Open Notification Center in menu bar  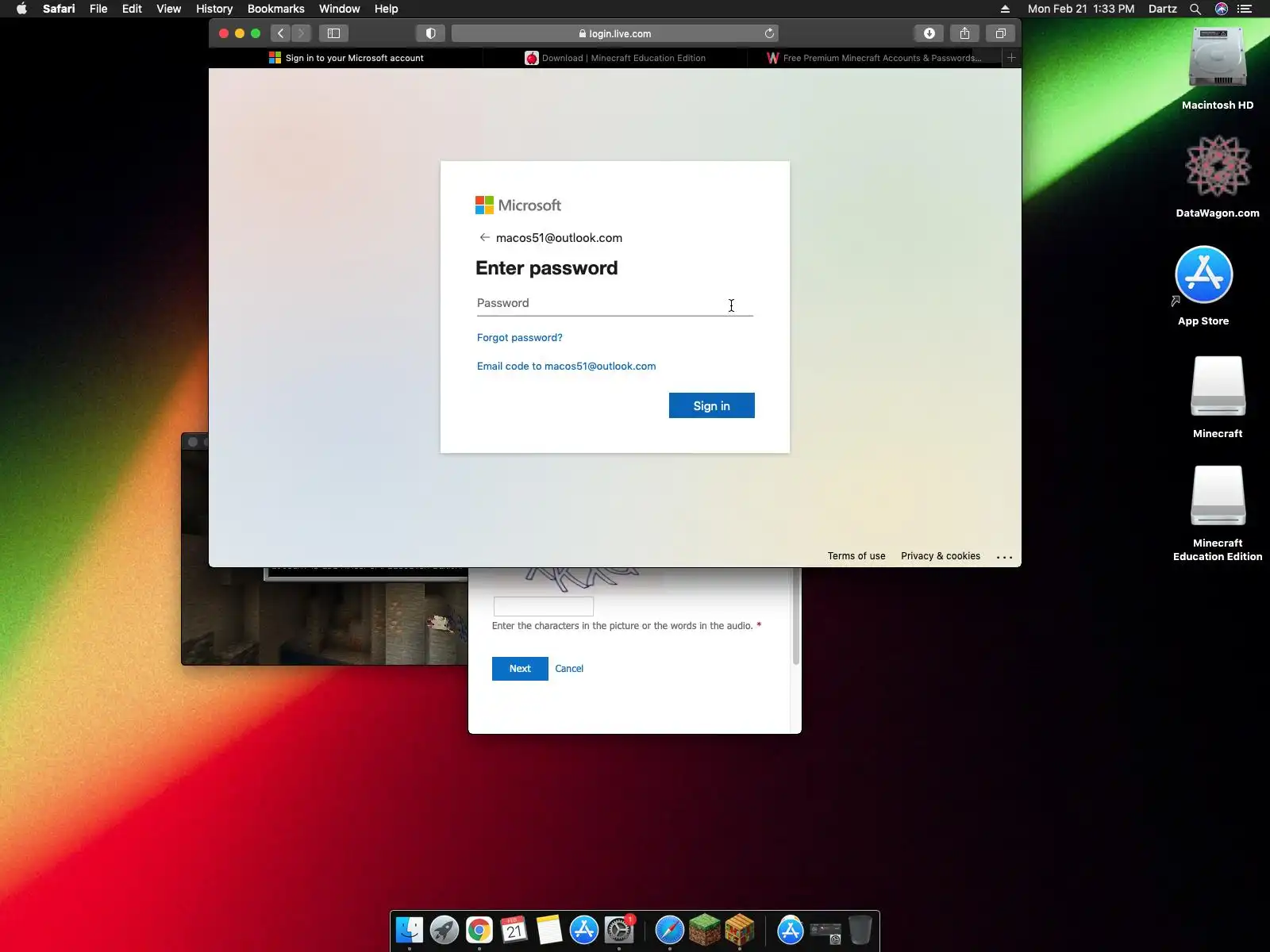1245,9
